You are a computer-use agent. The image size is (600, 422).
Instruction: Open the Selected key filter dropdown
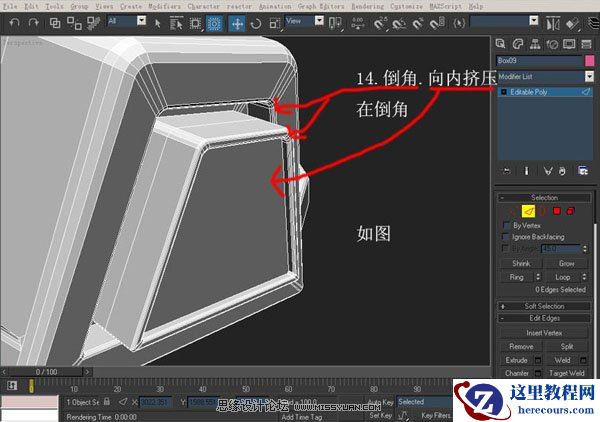[424, 402]
